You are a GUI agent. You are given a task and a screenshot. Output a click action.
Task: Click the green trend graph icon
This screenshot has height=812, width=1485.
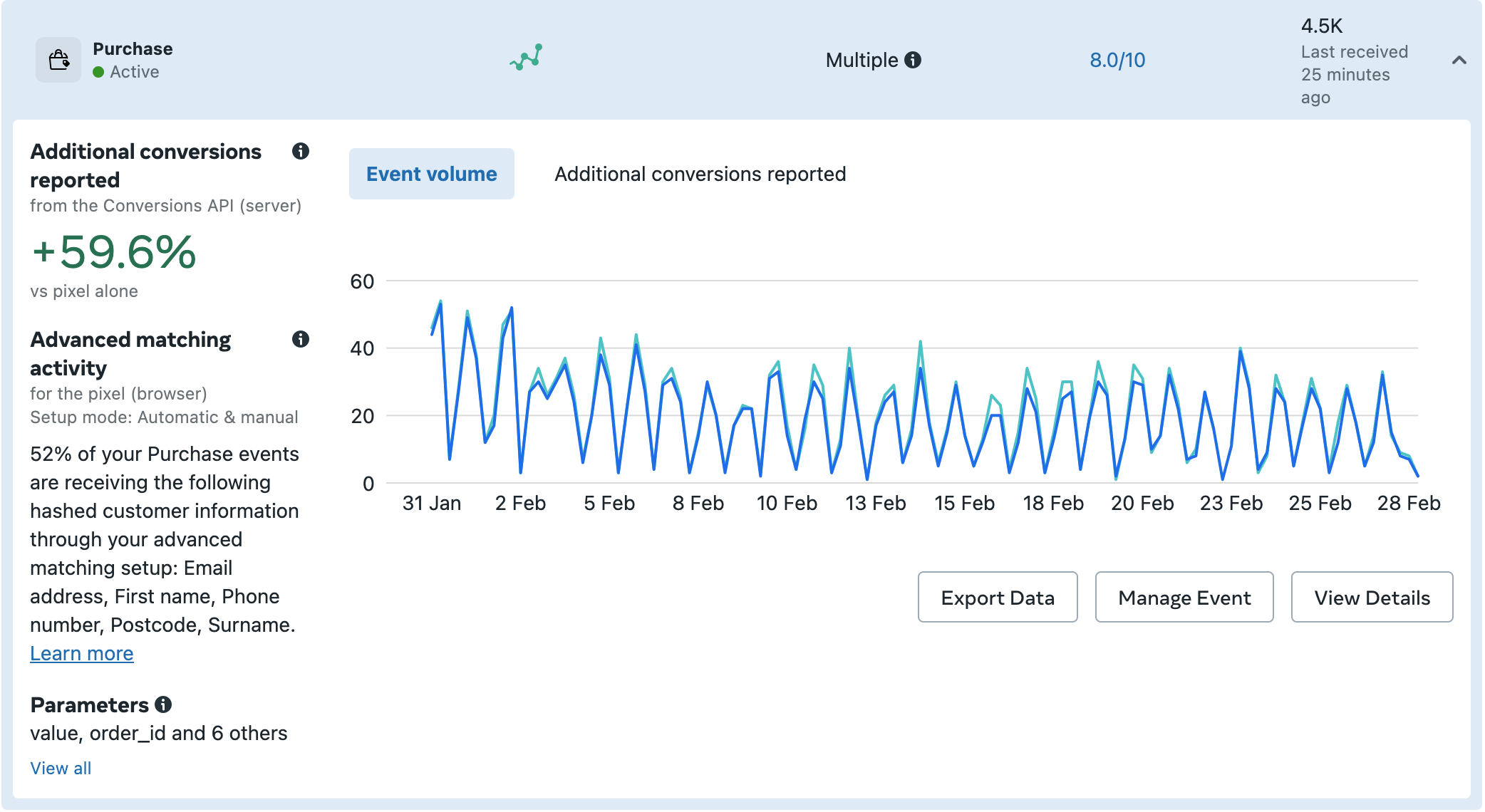point(527,58)
